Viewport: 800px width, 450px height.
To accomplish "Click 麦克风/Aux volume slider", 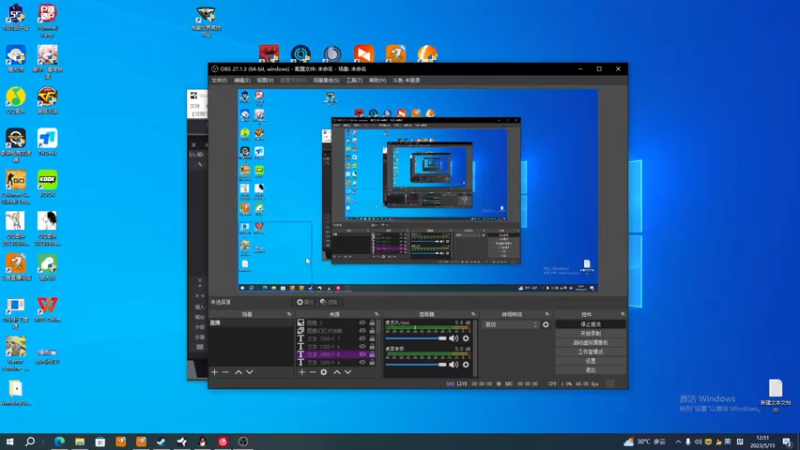I will click(x=416, y=338).
